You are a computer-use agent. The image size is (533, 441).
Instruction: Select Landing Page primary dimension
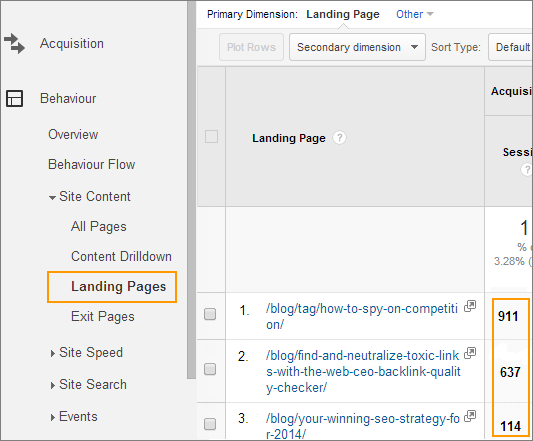pos(343,14)
